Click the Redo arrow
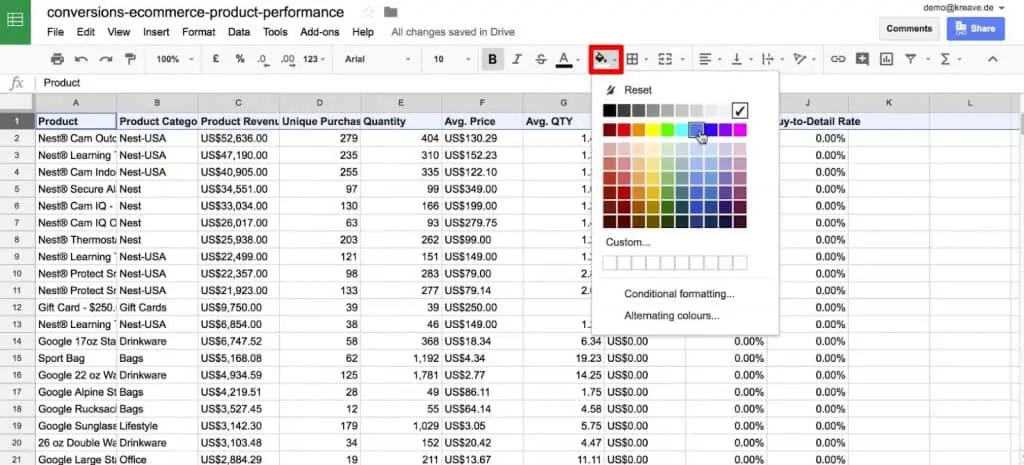1024x465 pixels. pos(106,59)
